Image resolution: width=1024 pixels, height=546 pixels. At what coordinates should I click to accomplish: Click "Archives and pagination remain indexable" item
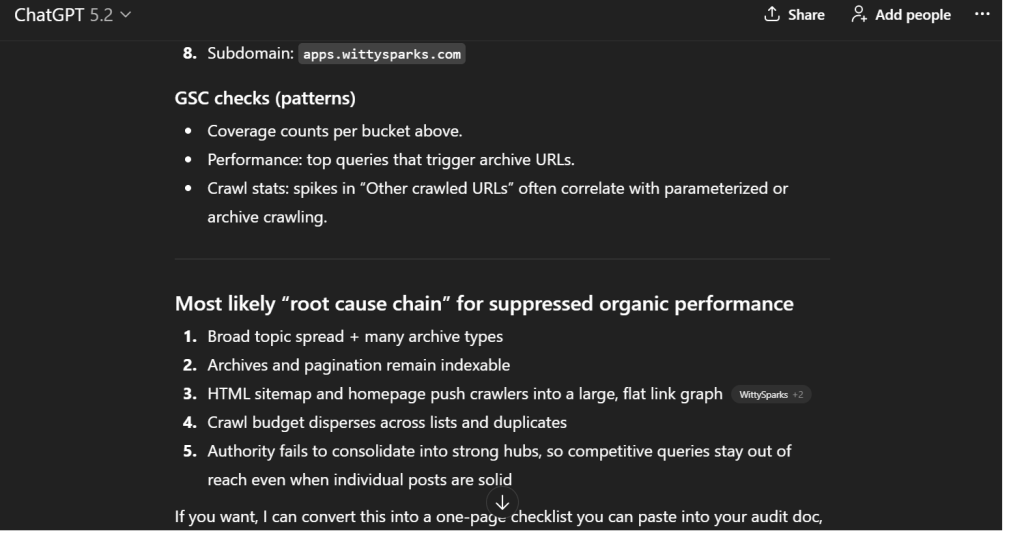pos(360,365)
